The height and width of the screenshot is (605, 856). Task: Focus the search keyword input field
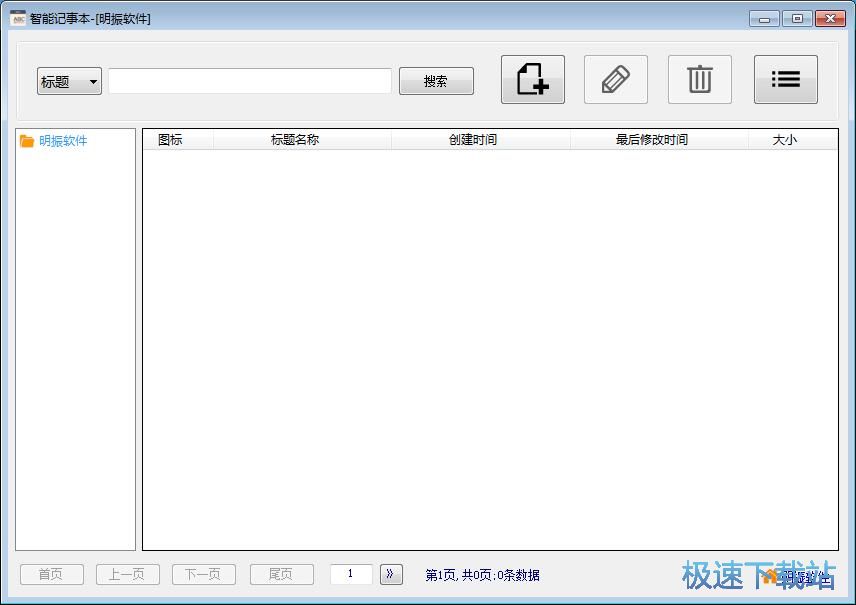tap(249, 81)
